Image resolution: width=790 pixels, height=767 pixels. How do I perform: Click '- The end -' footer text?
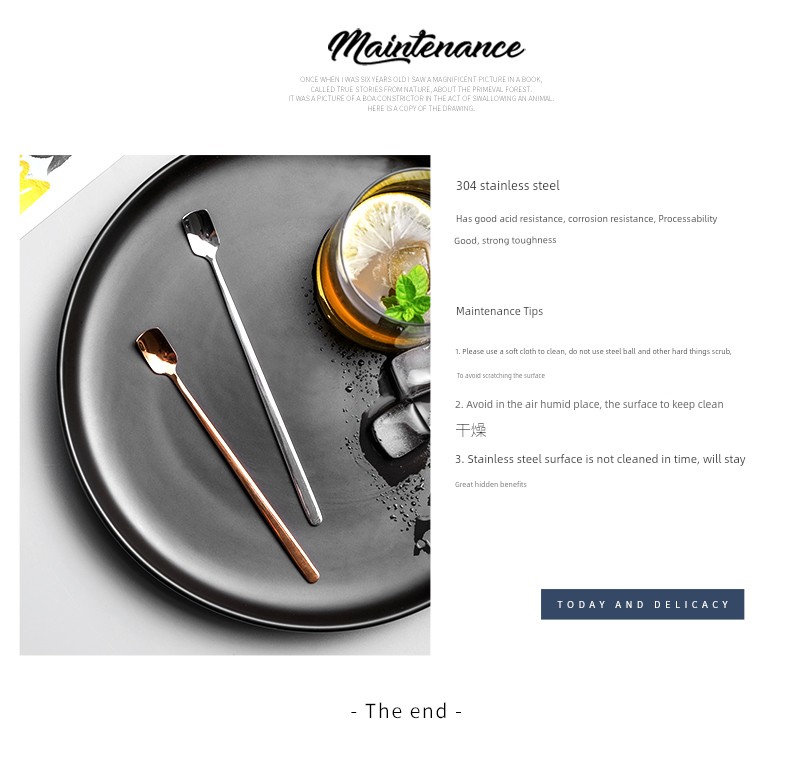[x=406, y=711]
